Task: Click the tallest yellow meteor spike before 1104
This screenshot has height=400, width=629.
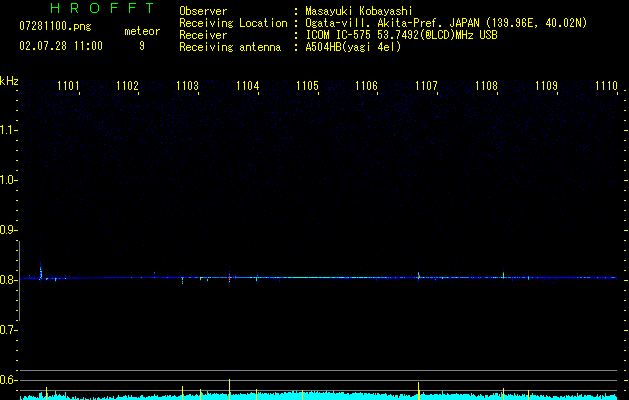Action: tap(229, 389)
